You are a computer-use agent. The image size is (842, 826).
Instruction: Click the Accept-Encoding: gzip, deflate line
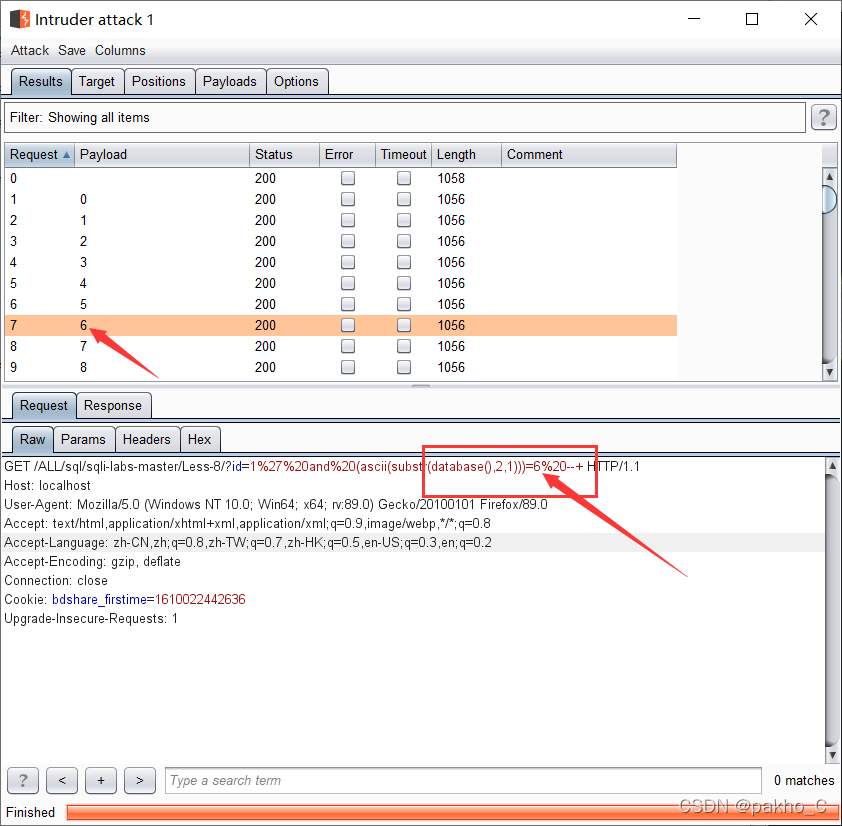pos(92,561)
